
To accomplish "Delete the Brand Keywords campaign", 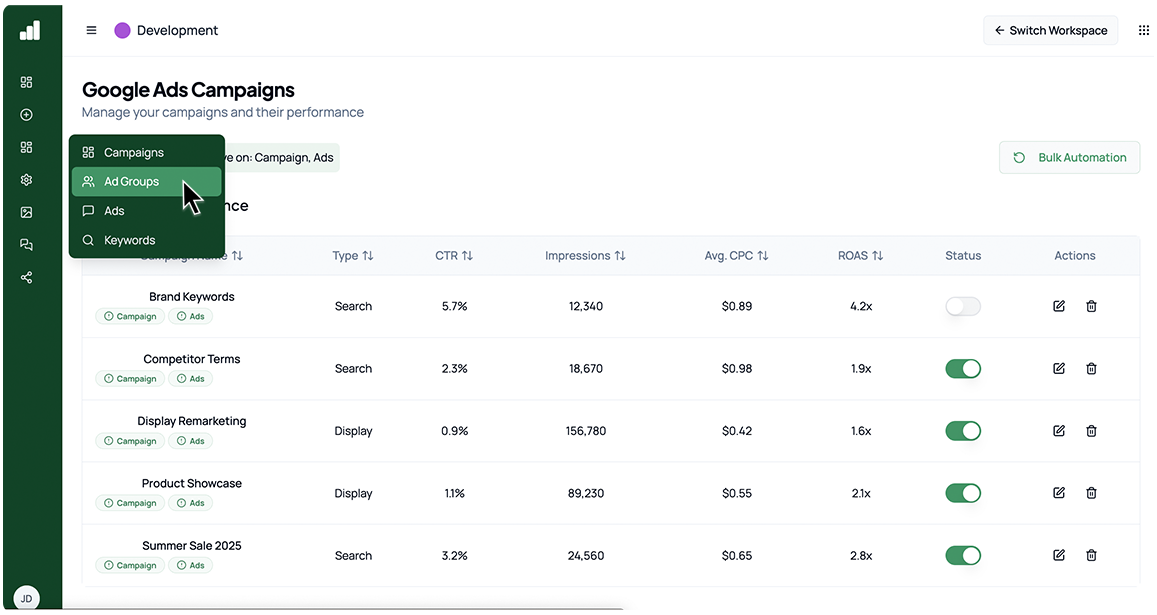I will click(1091, 306).
